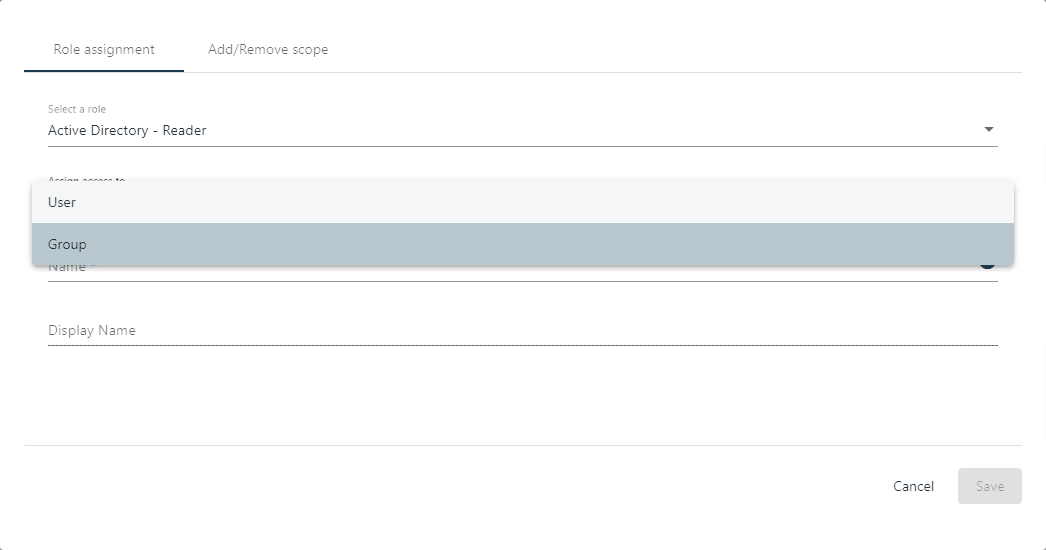Click the small triangle on the role selector

pos(989,130)
